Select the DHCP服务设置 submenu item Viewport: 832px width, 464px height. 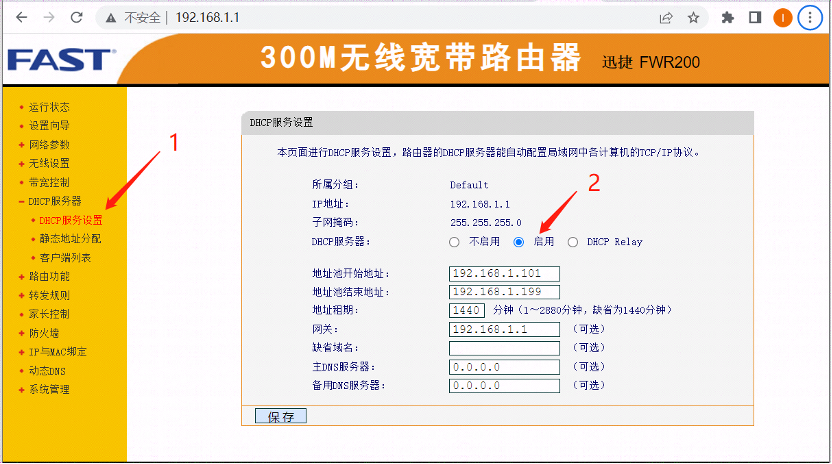tap(71, 220)
